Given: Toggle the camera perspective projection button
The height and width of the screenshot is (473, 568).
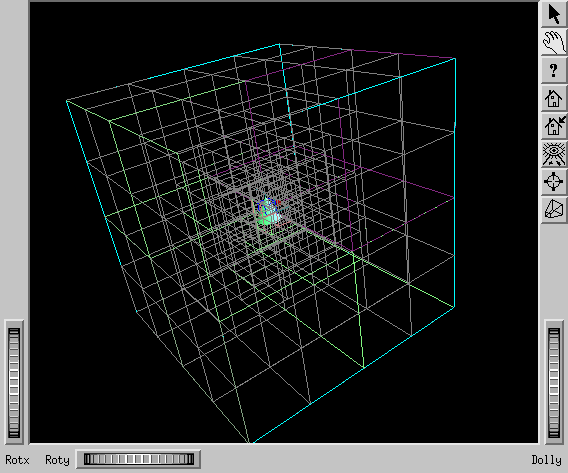Looking at the screenshot, I should click(x=554, y=209).
